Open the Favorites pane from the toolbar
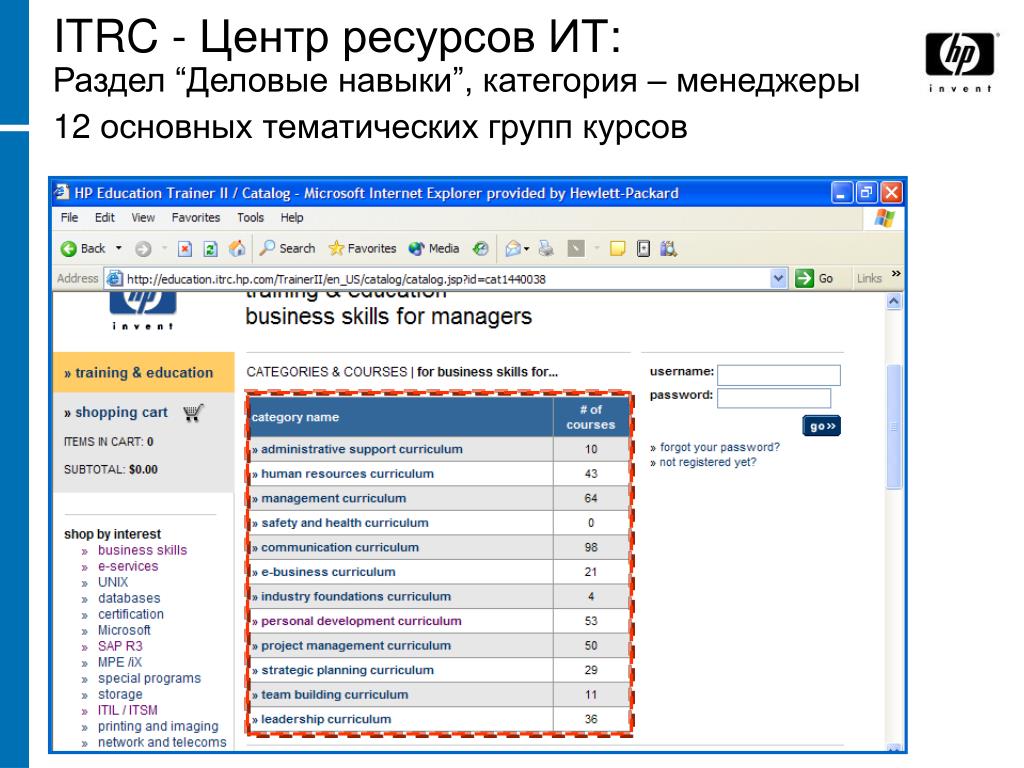Screen dimensions: 1024x768 362,249
